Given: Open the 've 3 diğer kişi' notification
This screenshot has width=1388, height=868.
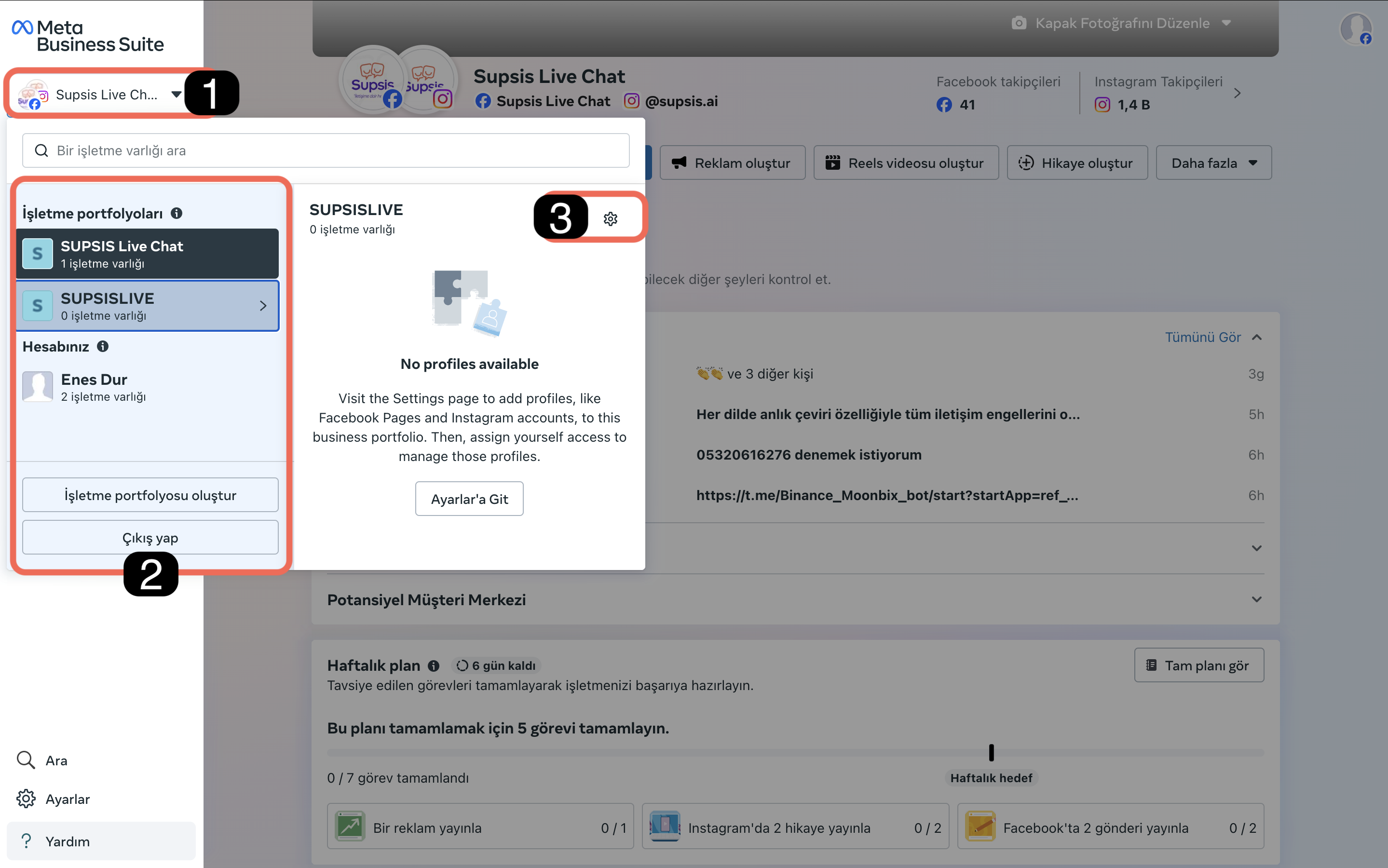Looking at the screenshot, I should pos(754,374).
